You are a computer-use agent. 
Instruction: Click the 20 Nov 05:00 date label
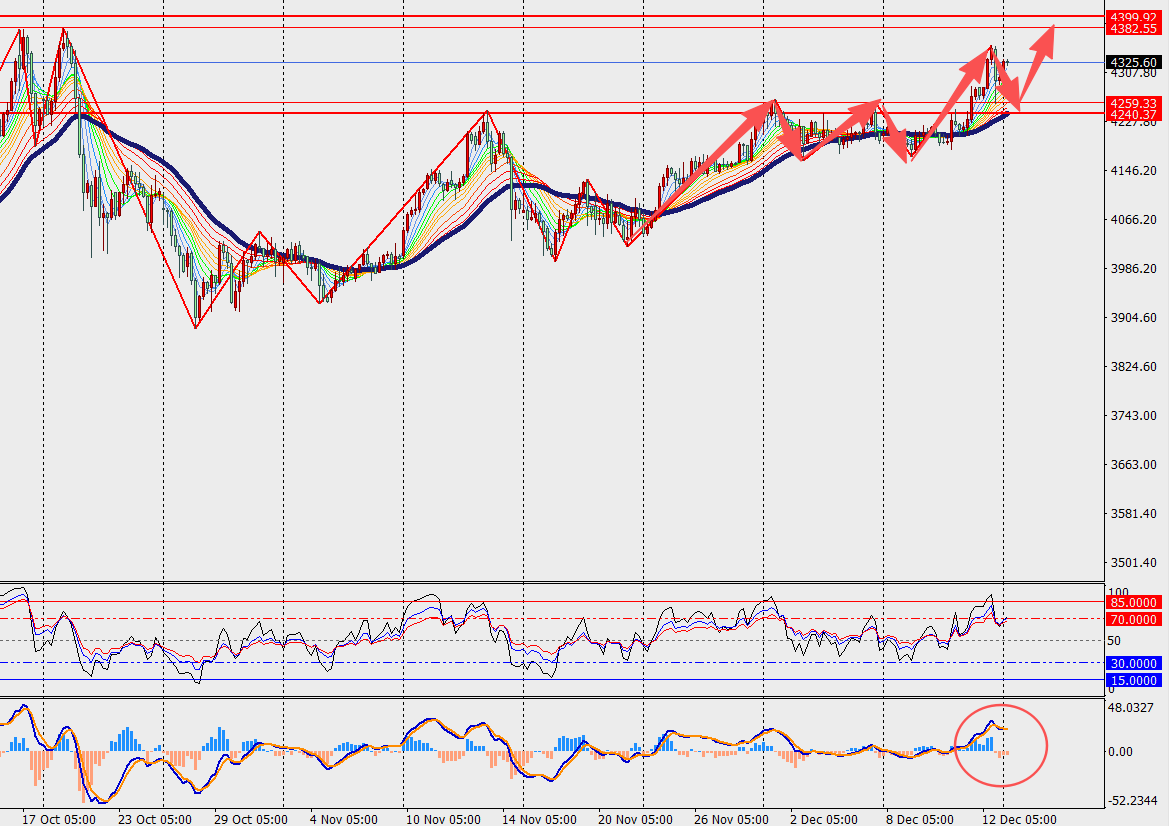pyautogui.click(x=635, y=819)
